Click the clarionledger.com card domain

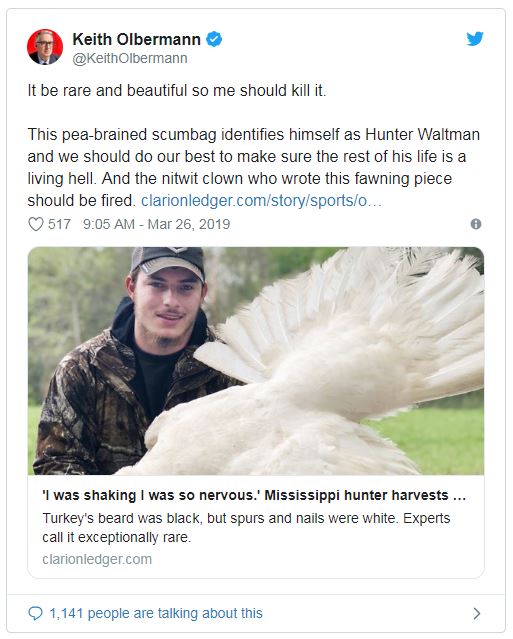pos(97,559)
